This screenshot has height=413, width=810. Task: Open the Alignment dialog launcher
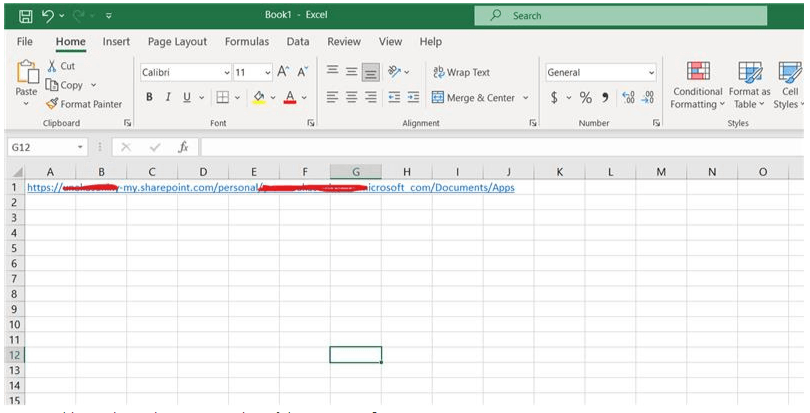[533, 123]
